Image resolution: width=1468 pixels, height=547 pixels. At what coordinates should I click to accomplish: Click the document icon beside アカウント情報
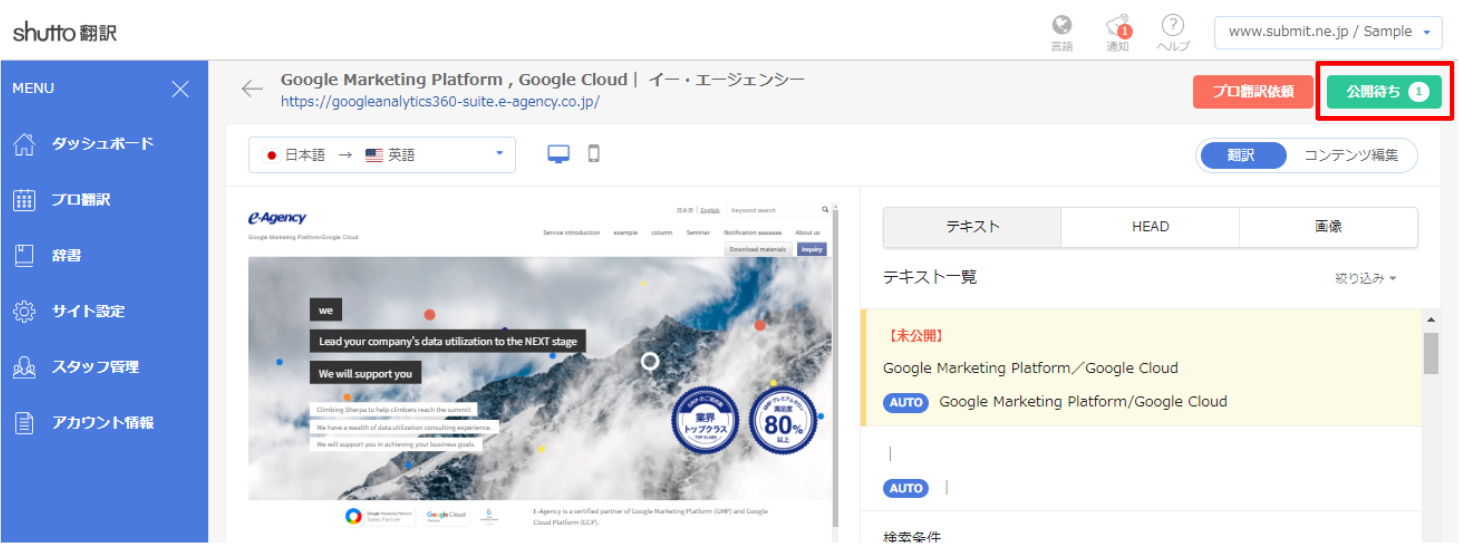click(x=25, y=423)
